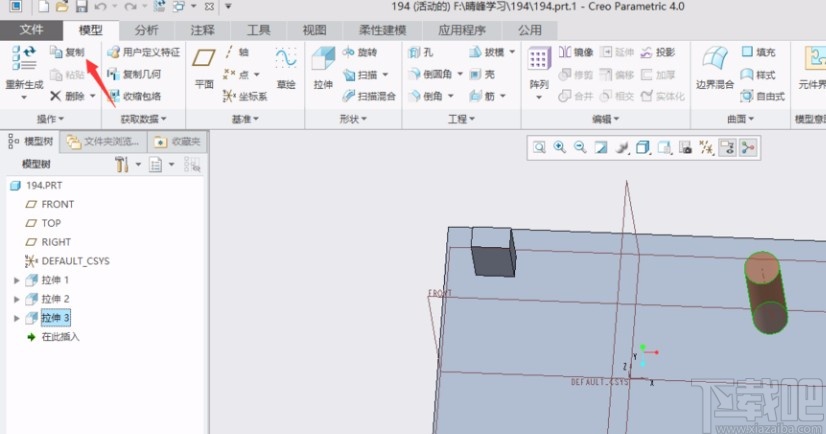Image resolution: width=826 pixels, height=434 pixels.
Task: Toggle spin center in graphics toolbar
Action: point(748,147)
